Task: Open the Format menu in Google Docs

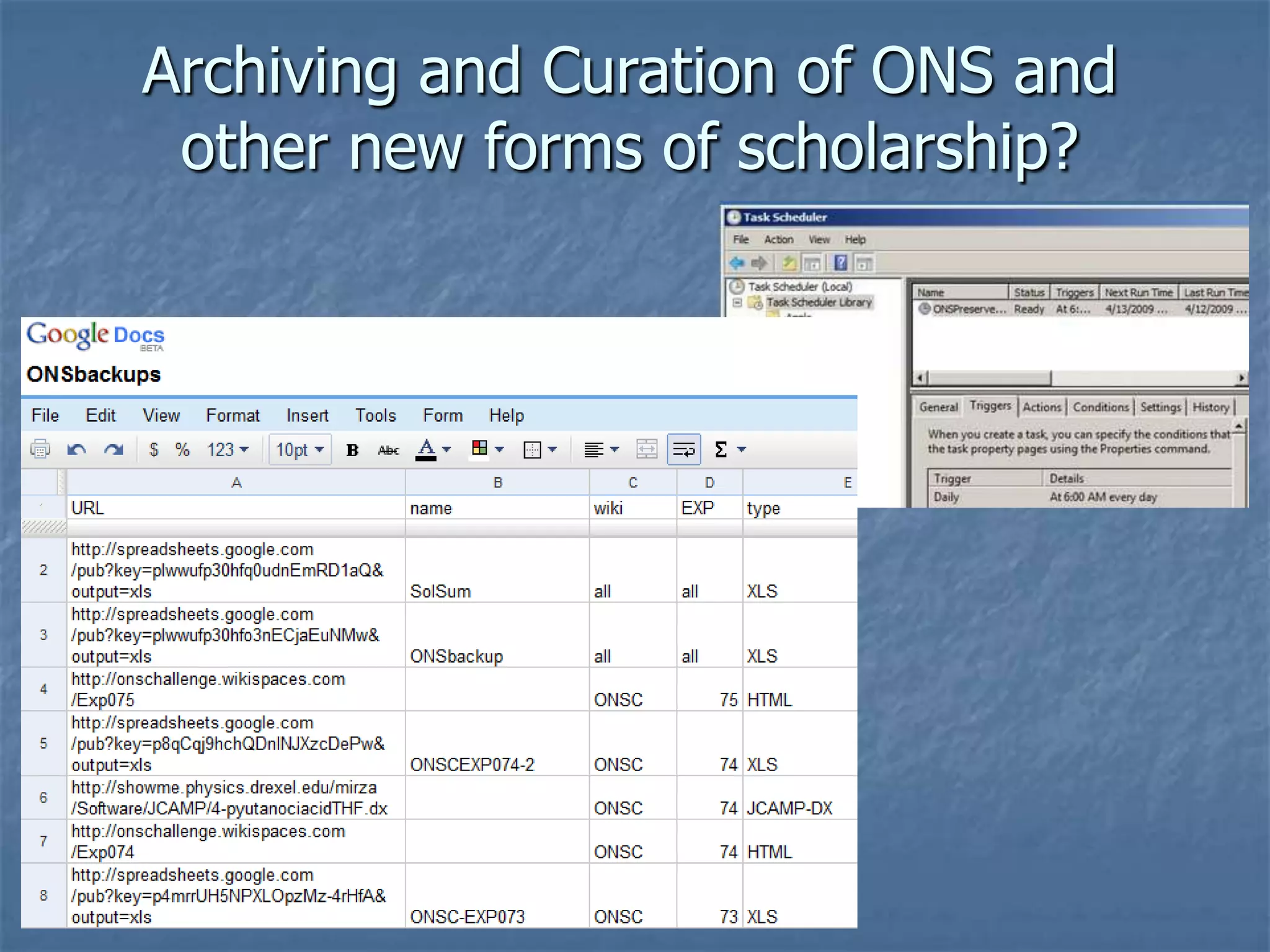Action: (x=233, y=415)
